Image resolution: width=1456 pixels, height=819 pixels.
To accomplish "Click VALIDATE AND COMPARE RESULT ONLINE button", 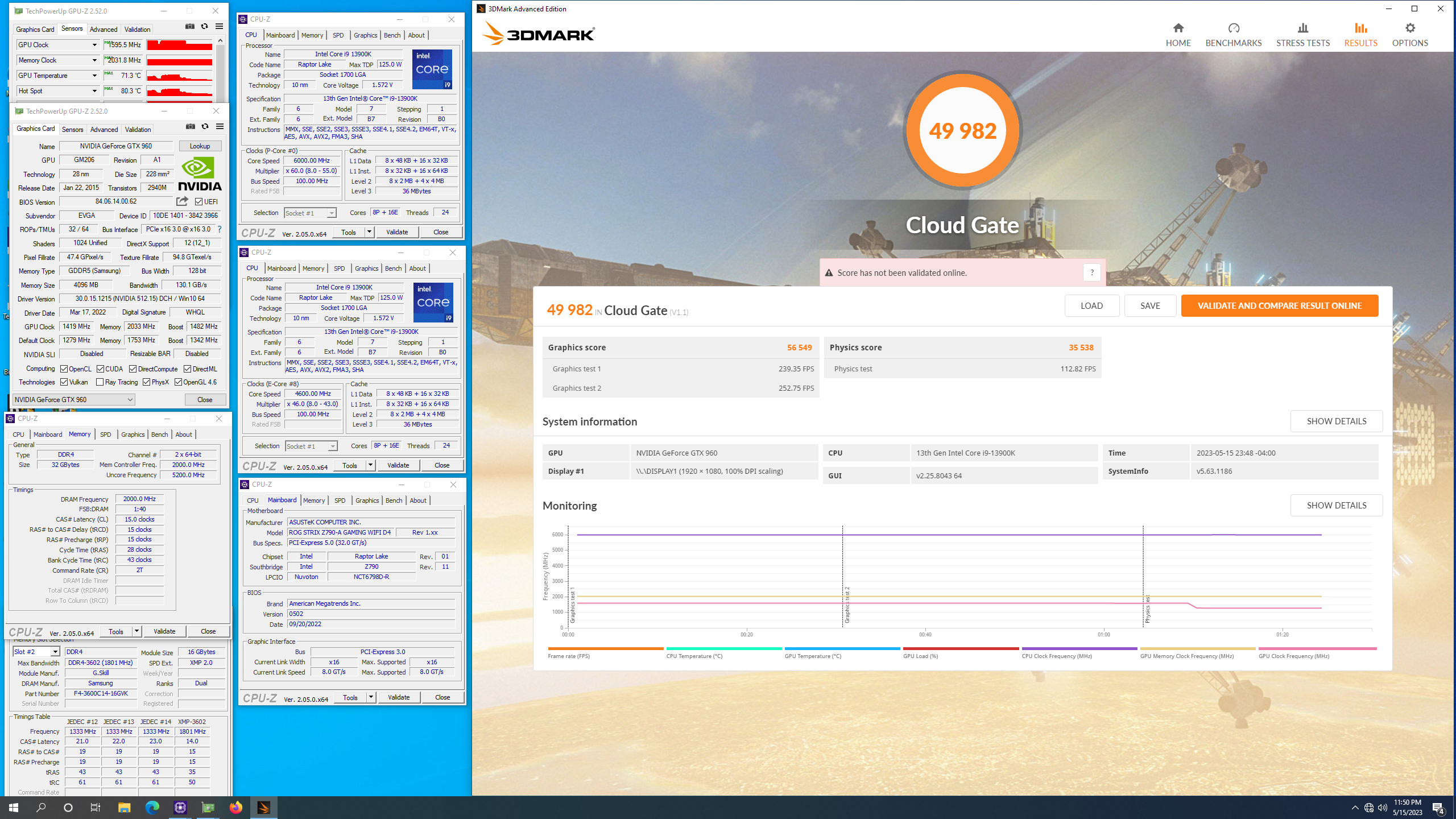I will pos(1280,305).
